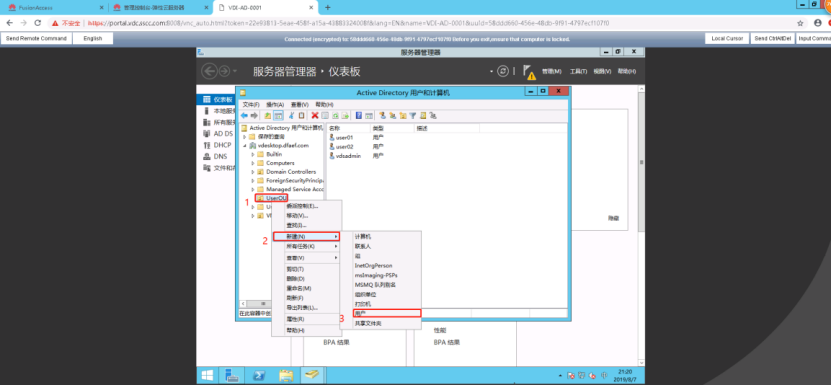Toggle the Show/Hide Console Tree toolbar icon
Viewport: 831px width, 385px height.
coord(278,116)
